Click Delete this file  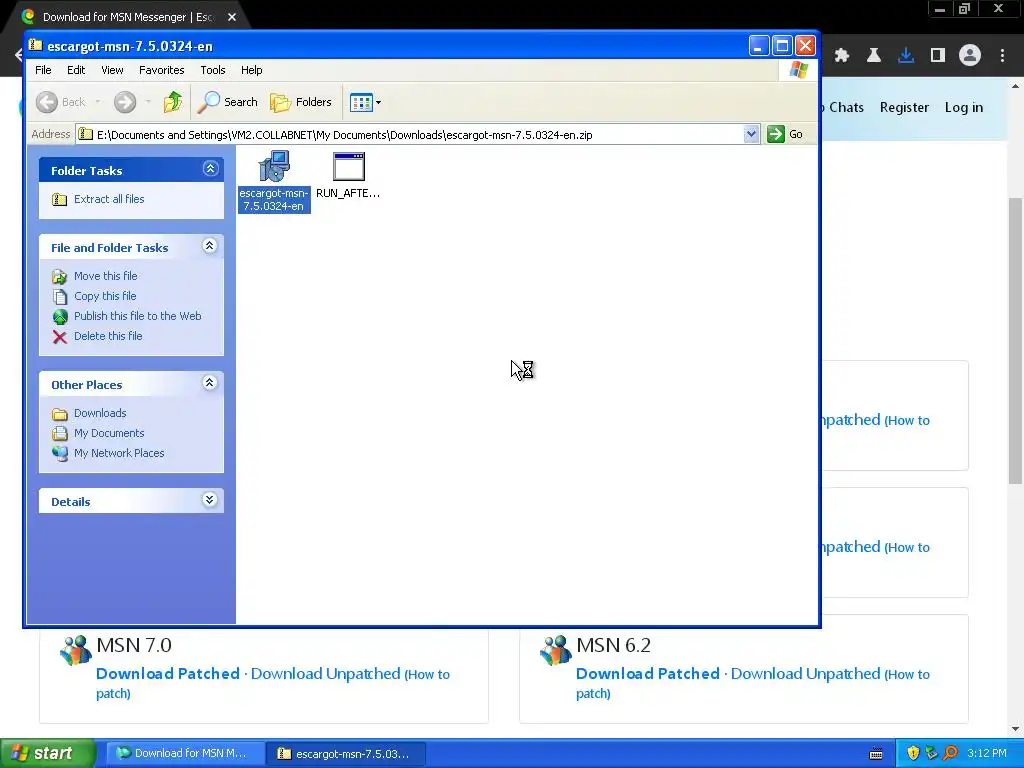[x=108, y=336]
